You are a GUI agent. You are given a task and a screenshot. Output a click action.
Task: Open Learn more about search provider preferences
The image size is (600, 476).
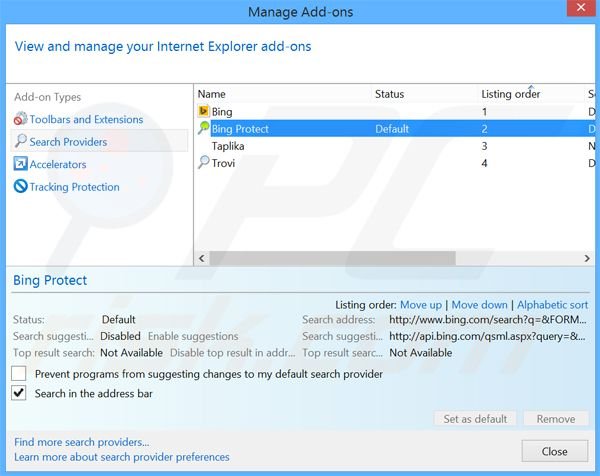click(122, 457)
